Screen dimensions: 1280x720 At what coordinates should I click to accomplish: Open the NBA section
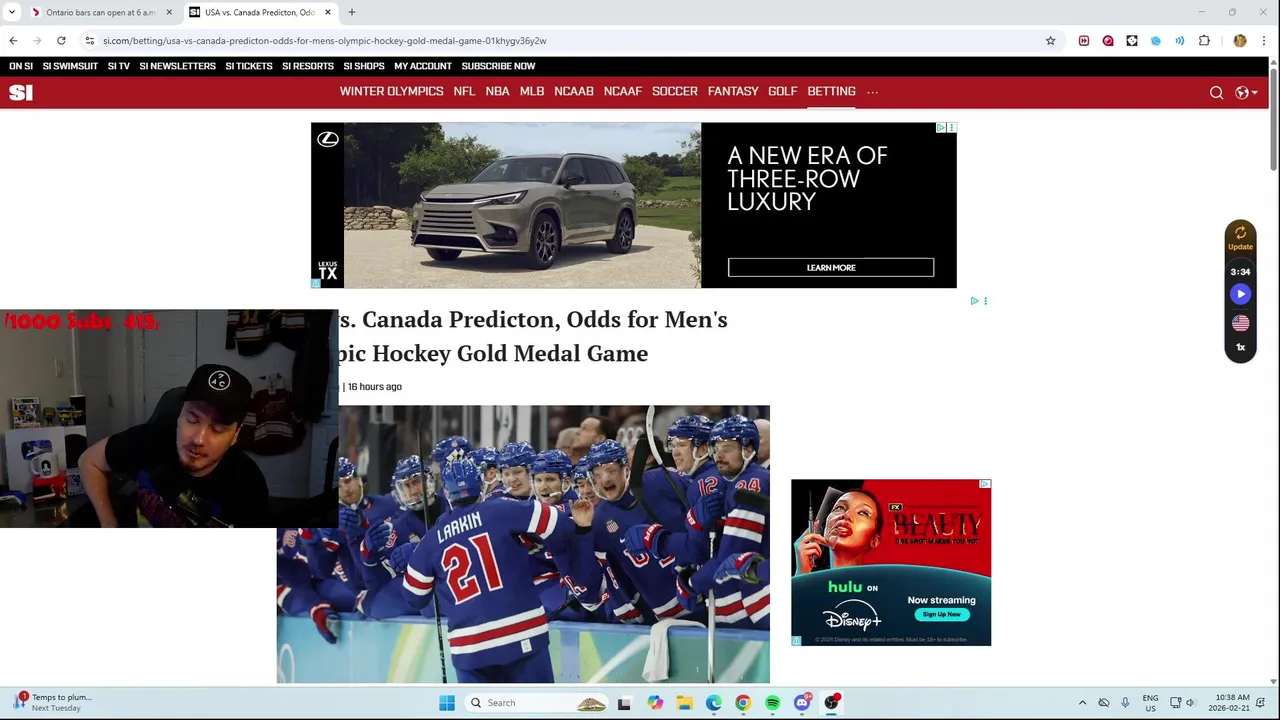pyautogui.click(x=497, y=91)
